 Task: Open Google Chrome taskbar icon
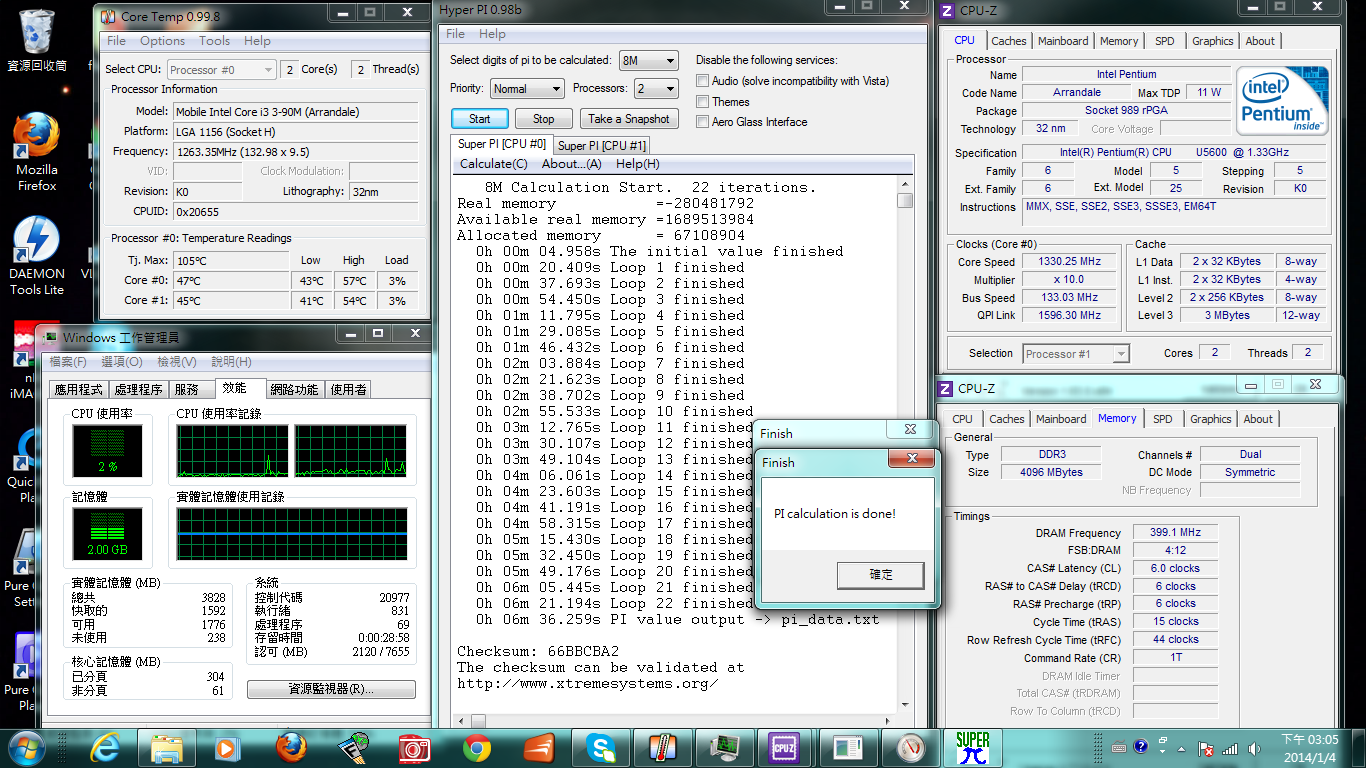[x=477, y=747]
